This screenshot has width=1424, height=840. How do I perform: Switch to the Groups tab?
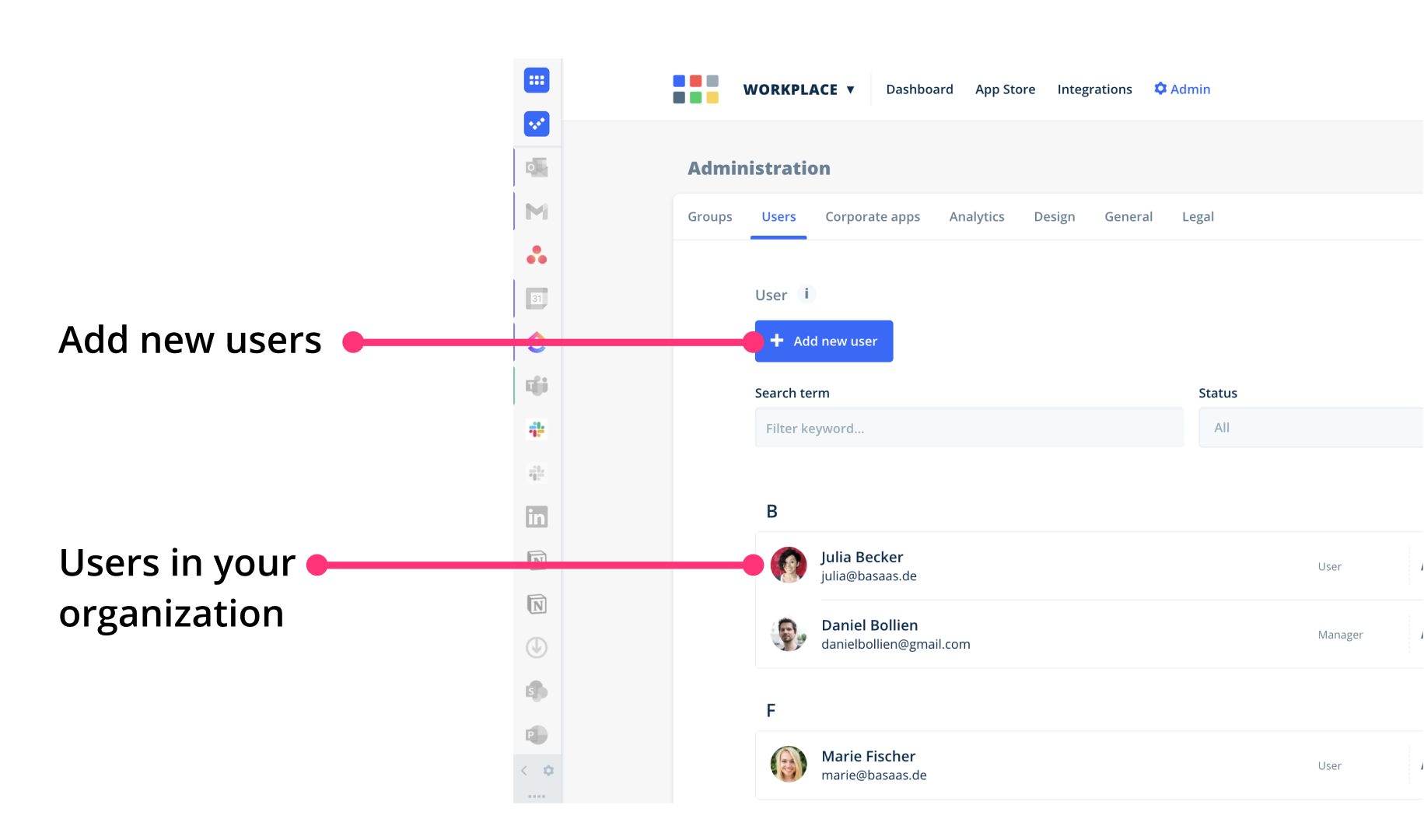(x=709, y=216)
